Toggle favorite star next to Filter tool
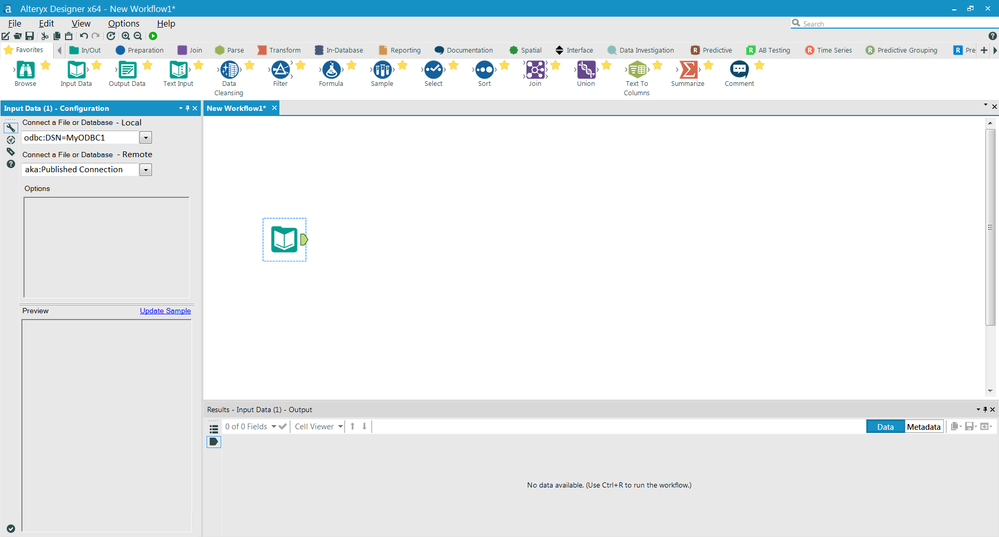Viewport: 999px width, 537px height. (x=300, y=65)
